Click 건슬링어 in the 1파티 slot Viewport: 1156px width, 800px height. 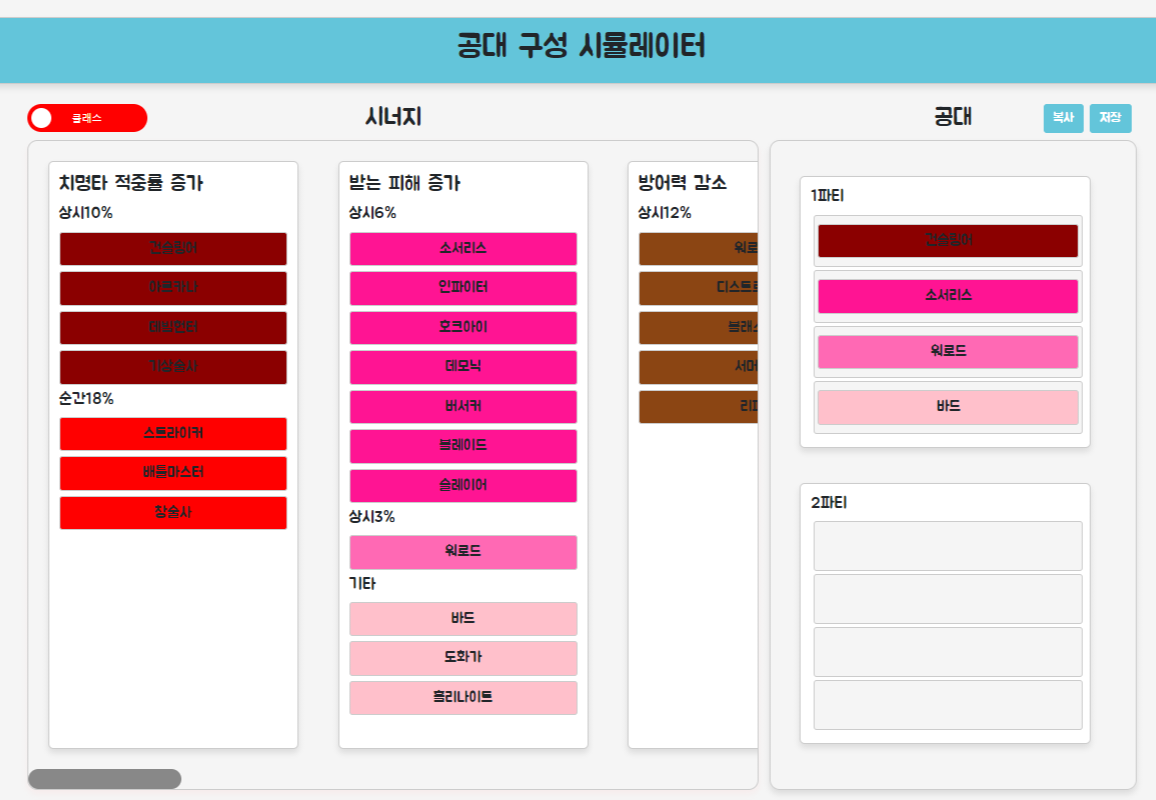pos(947,241)
